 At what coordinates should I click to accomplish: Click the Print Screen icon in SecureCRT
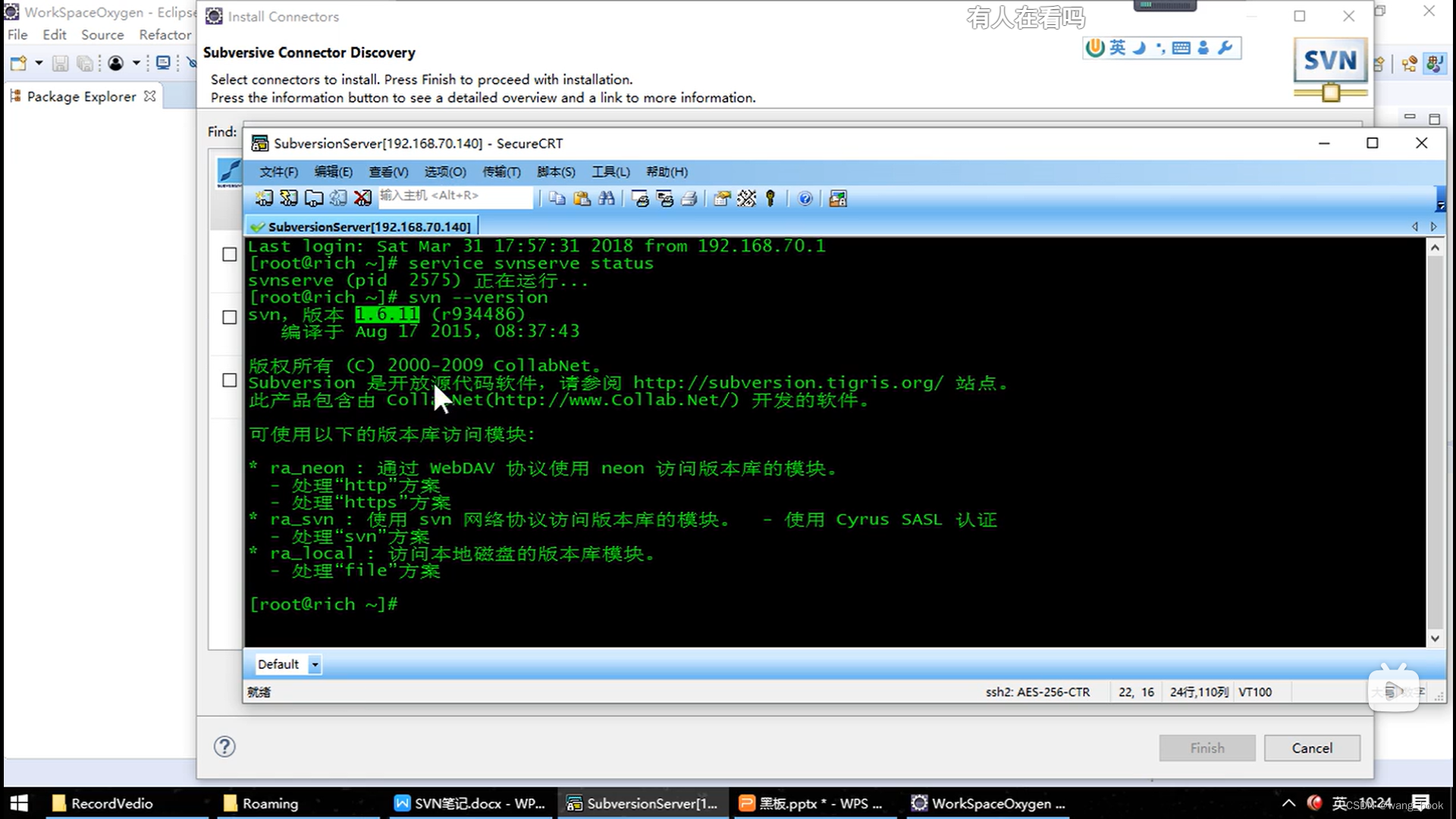641,199
